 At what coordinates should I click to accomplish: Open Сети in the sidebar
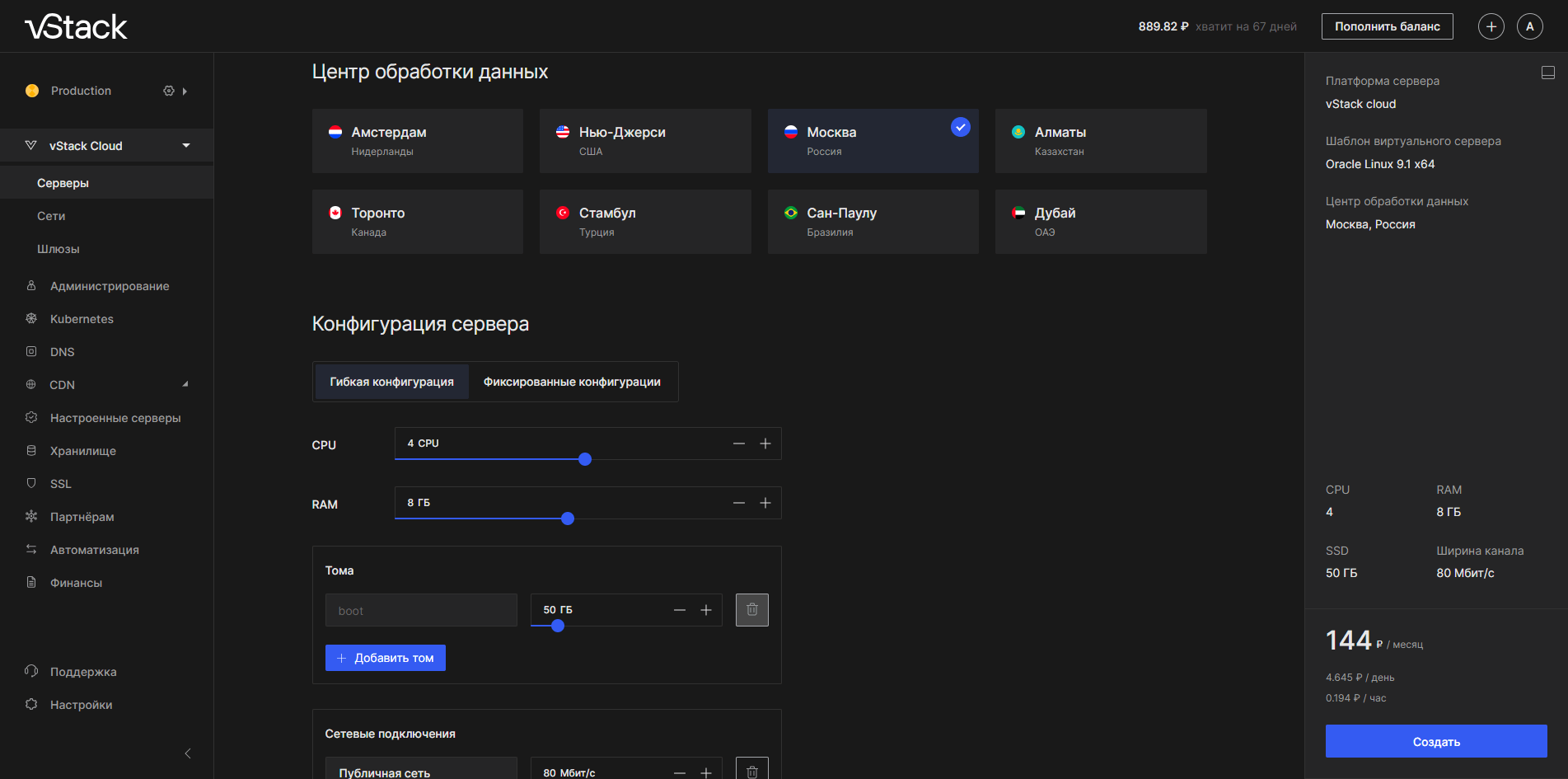click(51, 216)
